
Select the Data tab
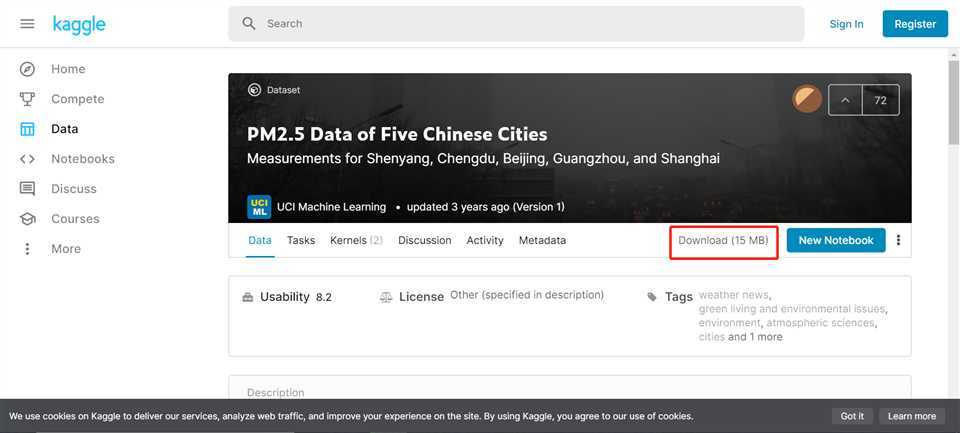coord(260,241)
